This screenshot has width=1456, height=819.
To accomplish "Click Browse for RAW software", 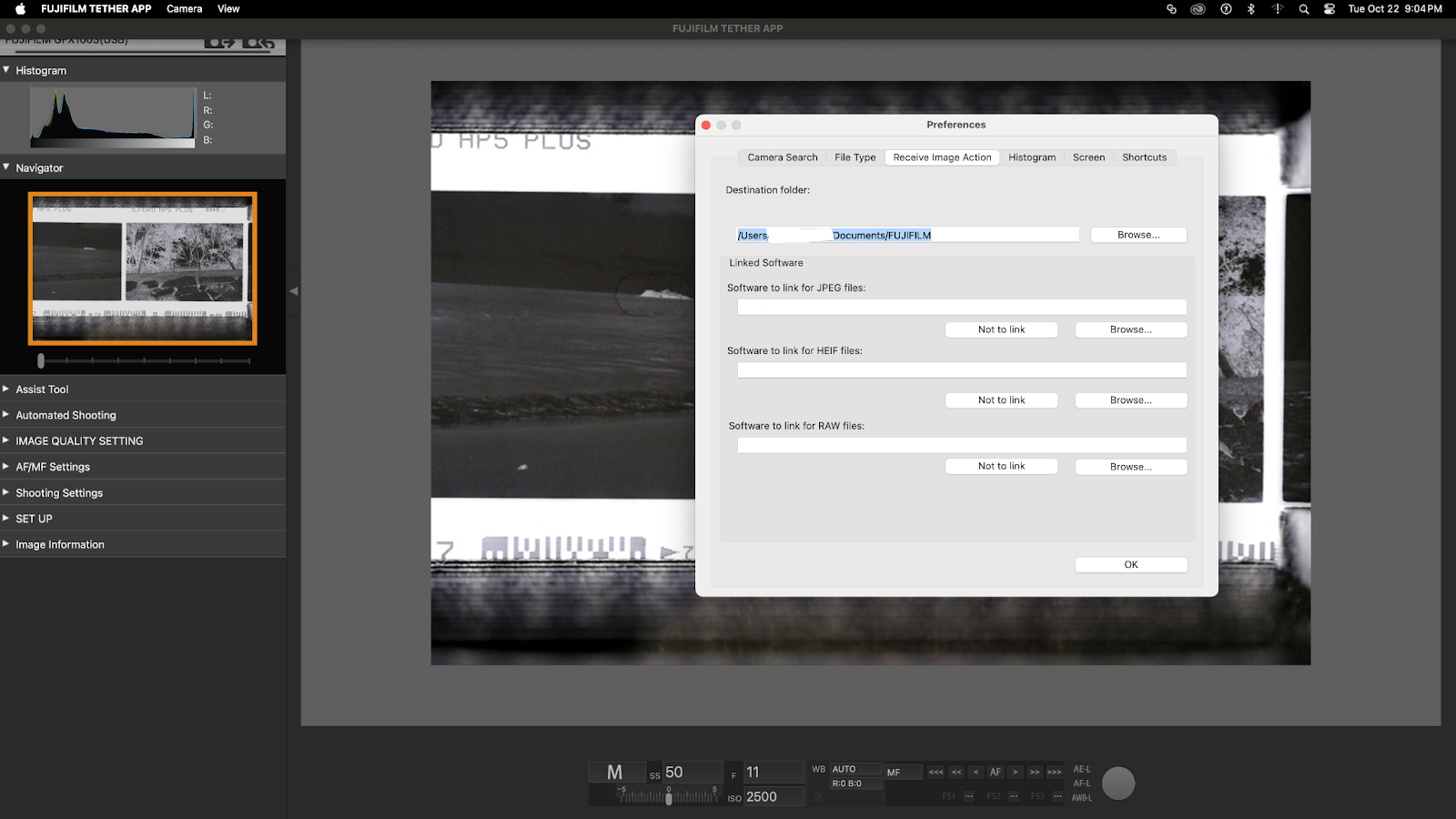I will [1131, 467].
